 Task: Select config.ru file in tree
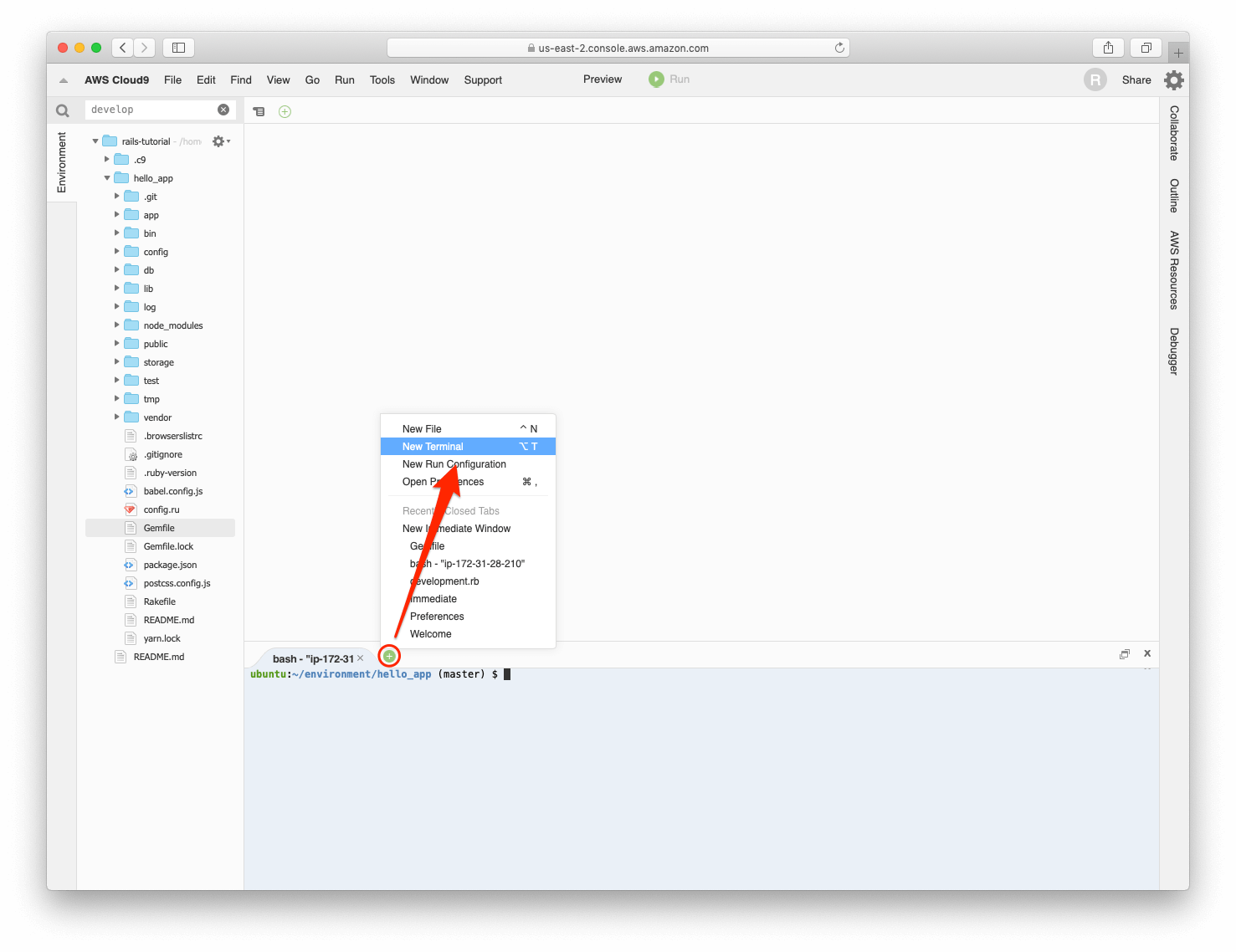pyautogui.click(x=161, y=509)
